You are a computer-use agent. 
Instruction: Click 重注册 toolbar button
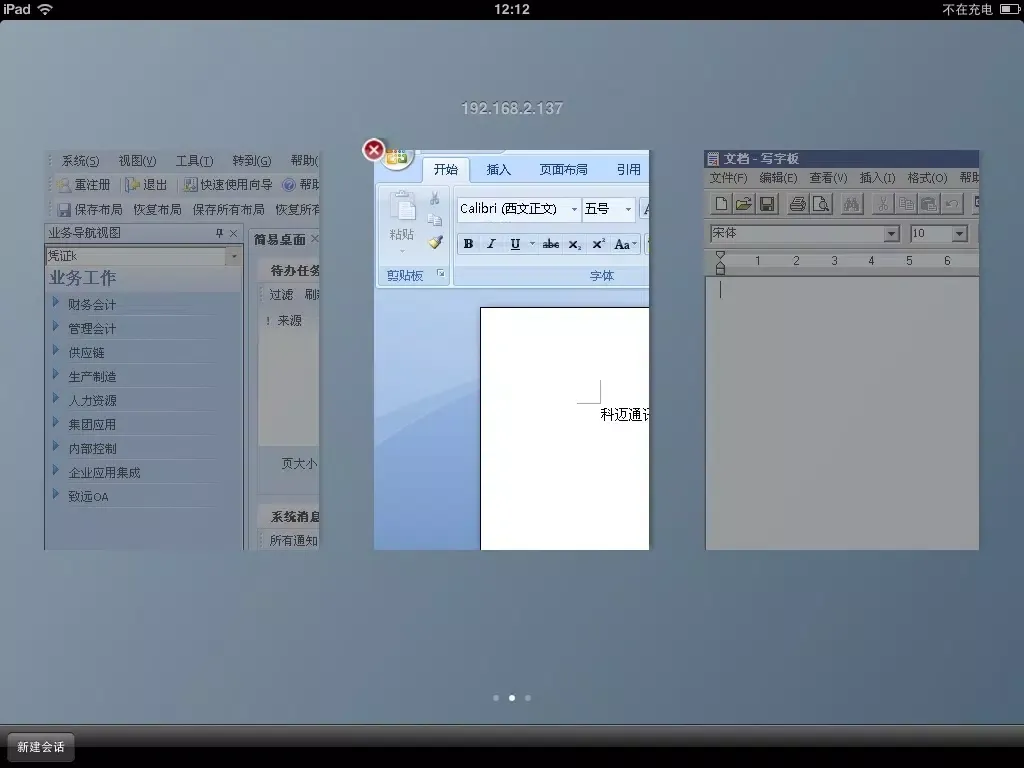(84, 185)
